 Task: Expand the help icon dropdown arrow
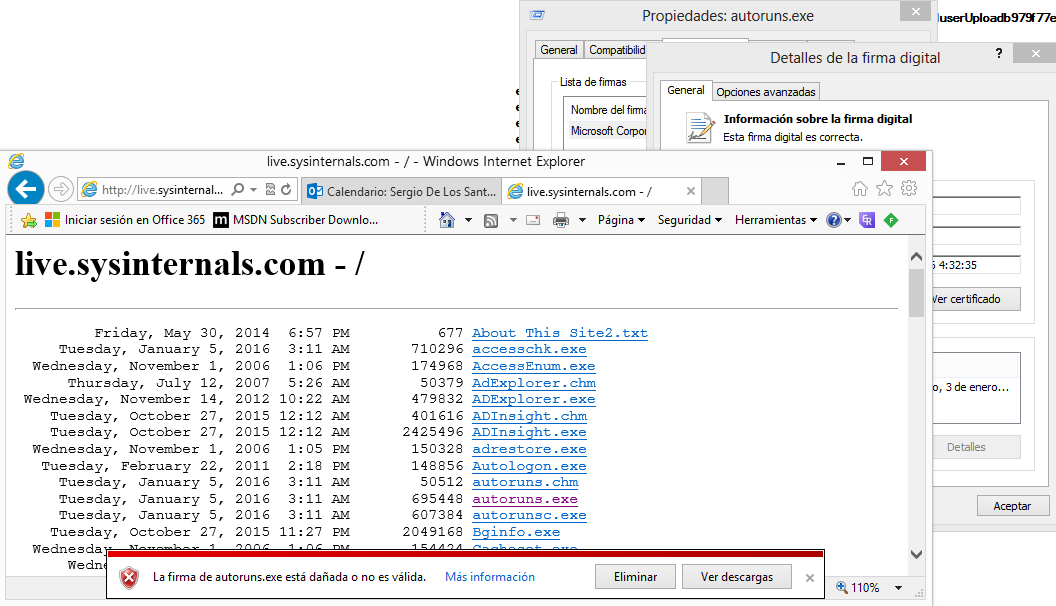847,220
